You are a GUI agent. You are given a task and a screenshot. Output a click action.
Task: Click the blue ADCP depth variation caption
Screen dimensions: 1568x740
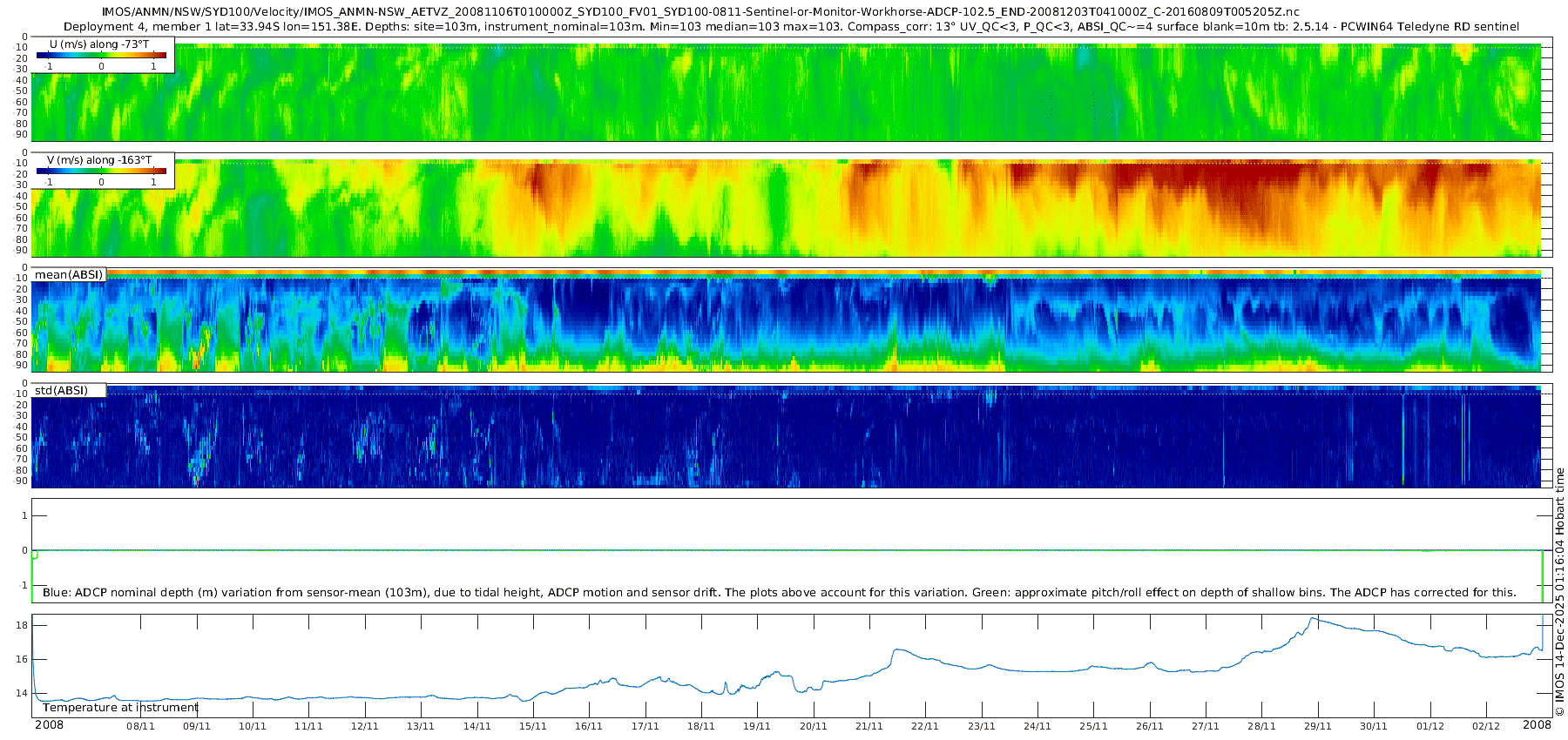point(780,592)
